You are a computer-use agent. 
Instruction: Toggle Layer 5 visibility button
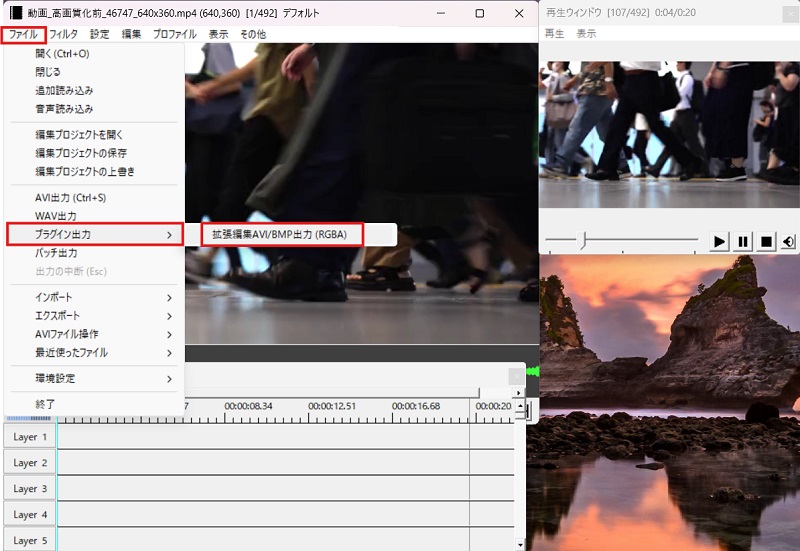[29, 541]
